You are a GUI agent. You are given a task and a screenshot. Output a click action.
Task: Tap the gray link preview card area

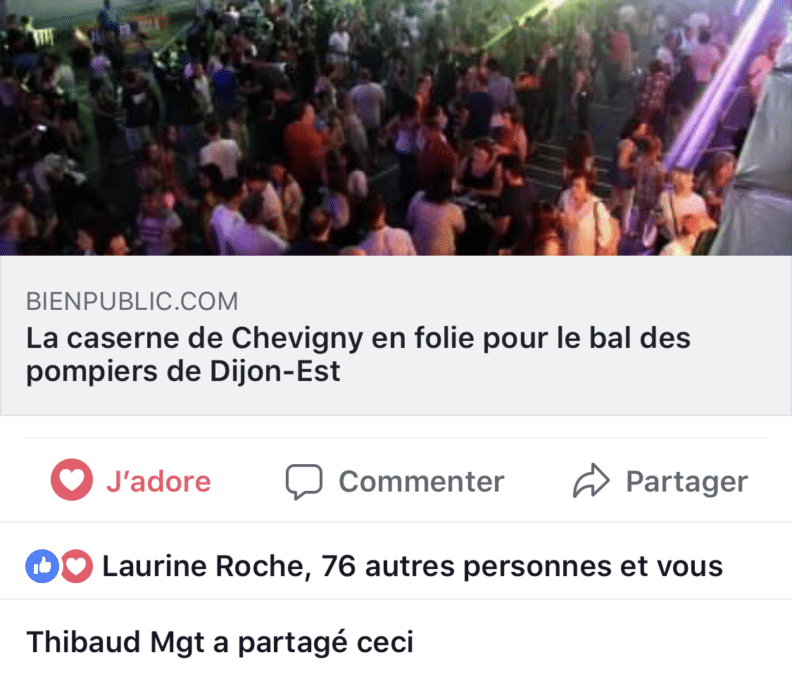pos(396,335)
